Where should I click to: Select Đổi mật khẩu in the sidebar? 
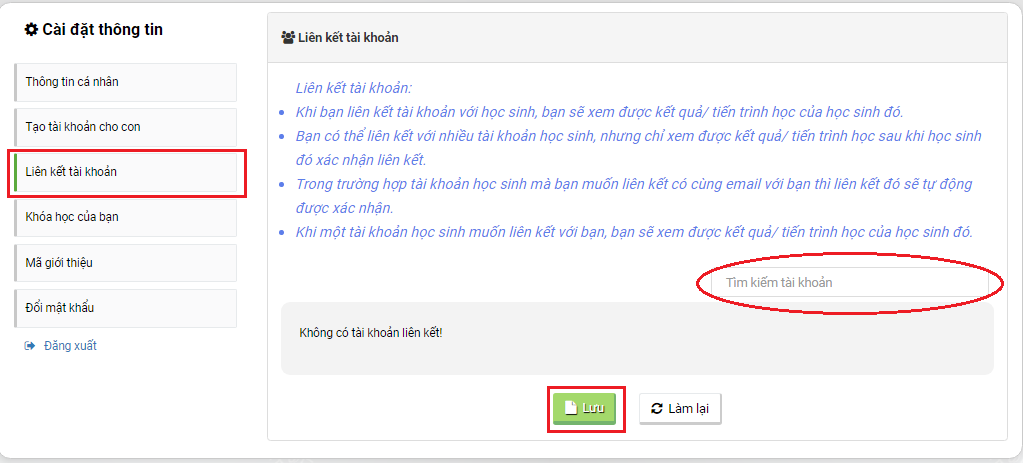point(125,308)
